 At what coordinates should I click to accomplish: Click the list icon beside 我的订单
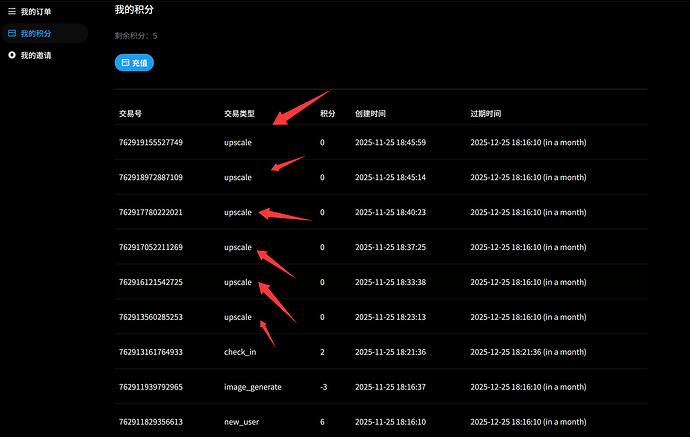tap(12, 12)
